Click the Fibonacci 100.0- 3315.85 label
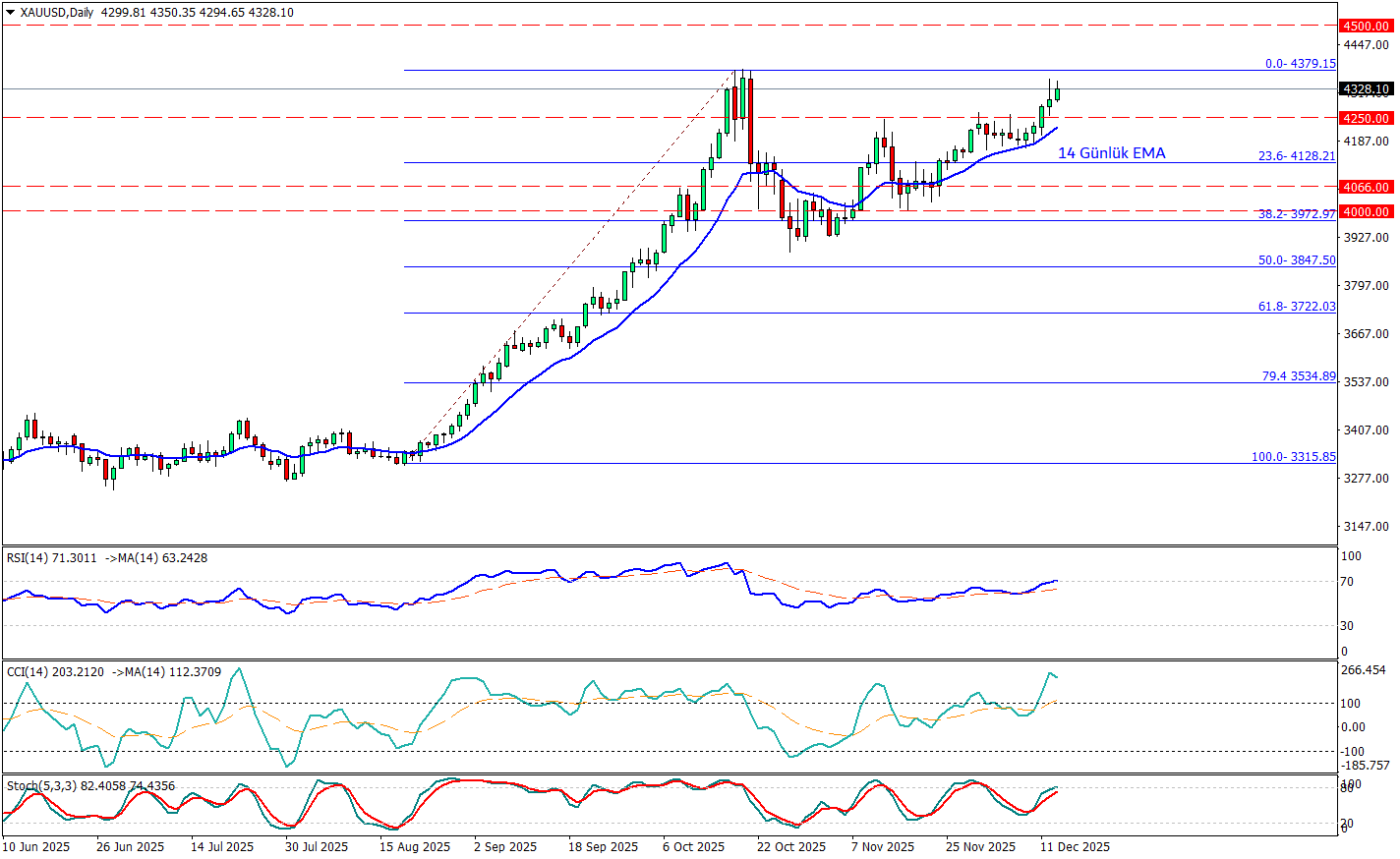 tap(1293, 457)
